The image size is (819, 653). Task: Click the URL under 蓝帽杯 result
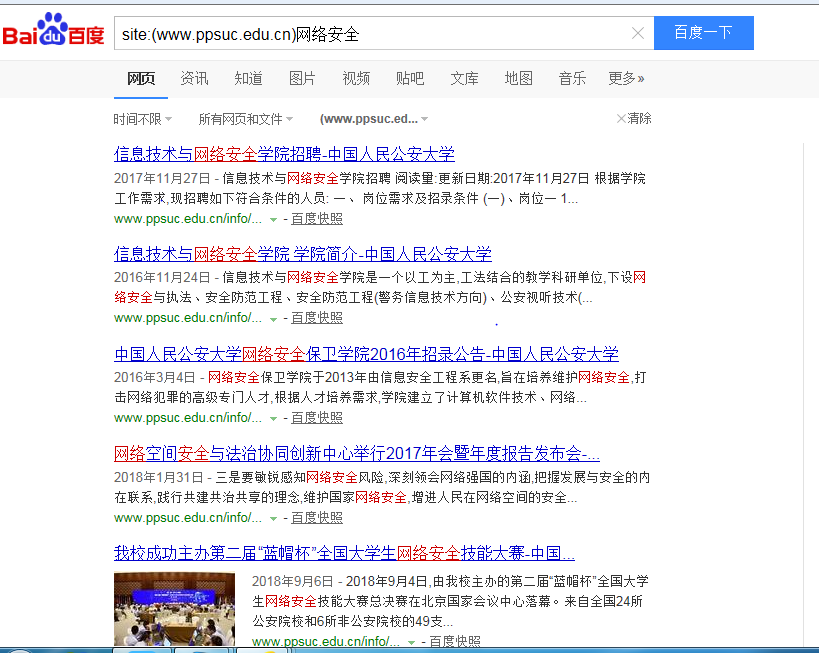(325, 642)
